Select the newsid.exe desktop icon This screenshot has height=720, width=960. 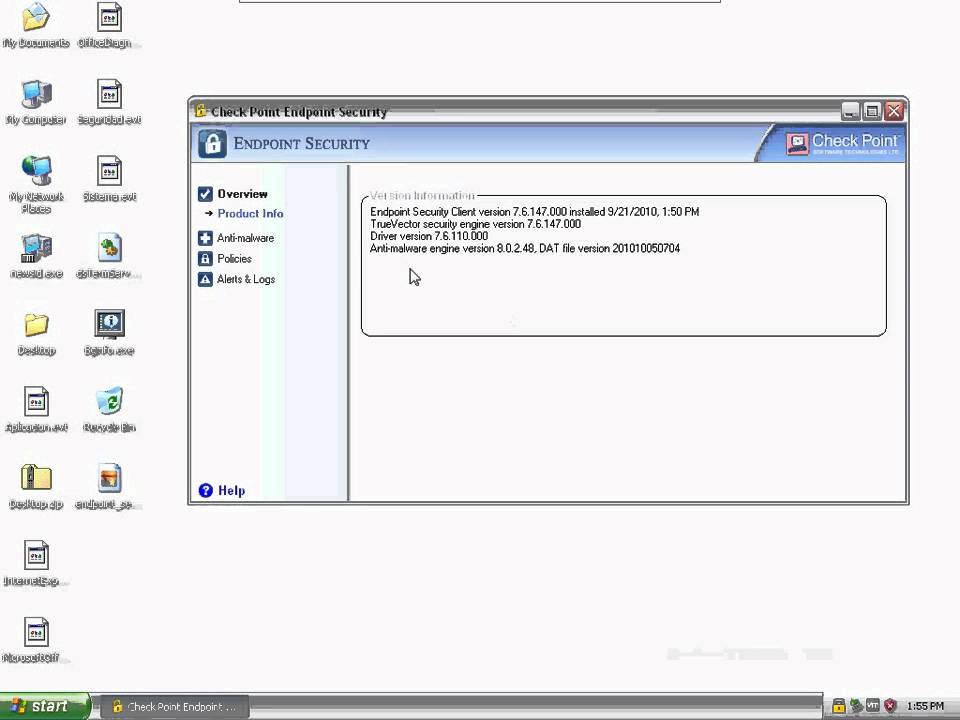pyautogui.click(x=36, y=256)
